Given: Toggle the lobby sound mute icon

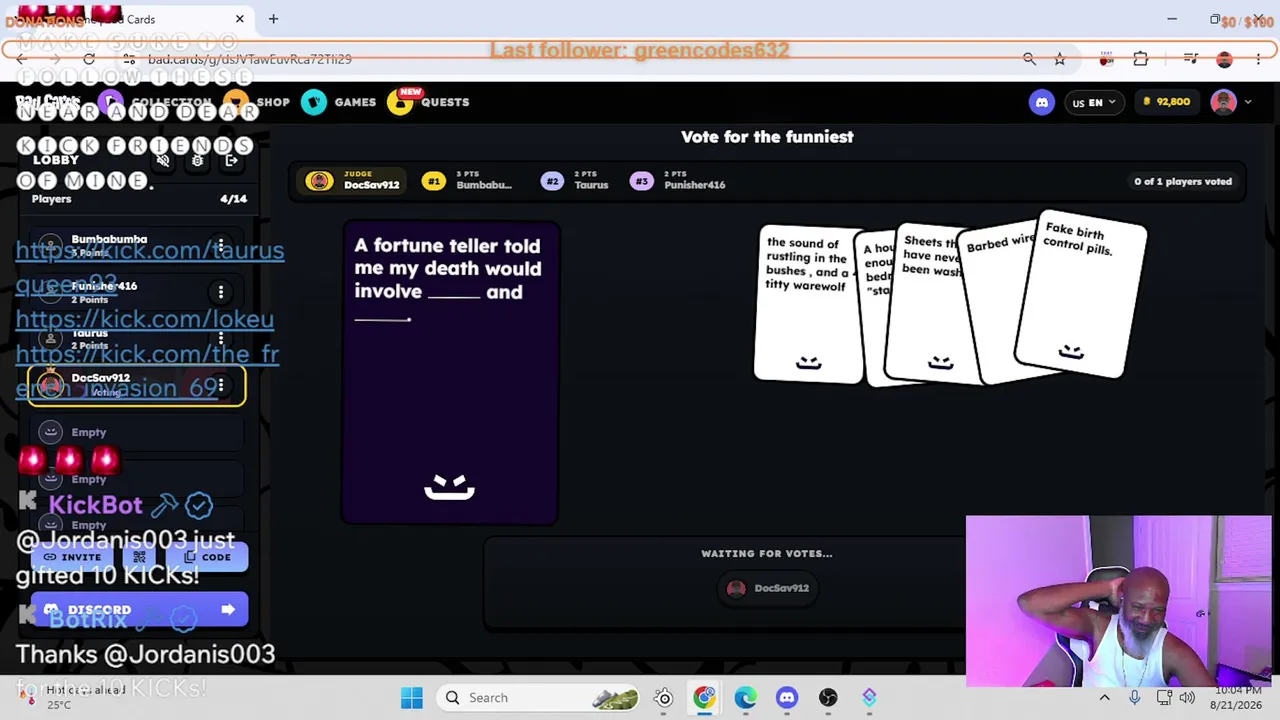Looking at the screenshot, I should pos(163,160).
